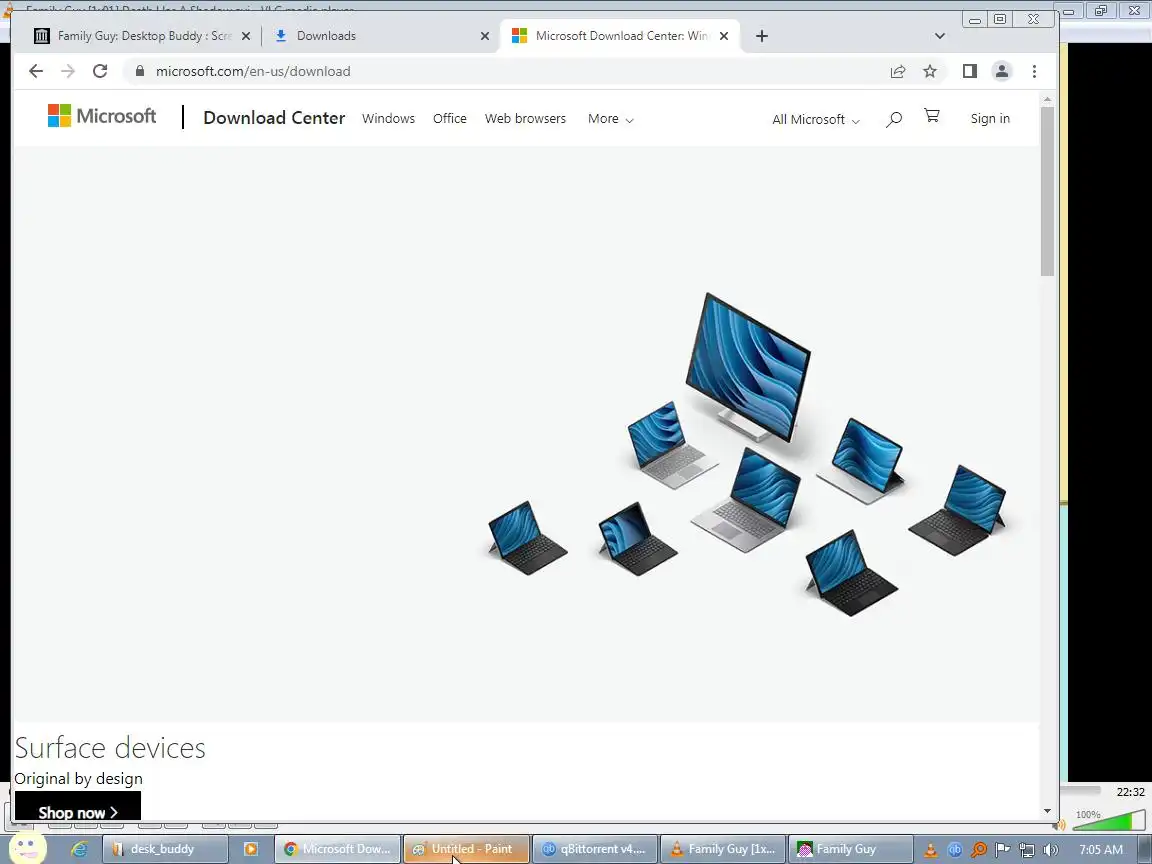Screen dimensions: 1152x864
Task: Open the Chrome side panel
Action: point(970,71)
